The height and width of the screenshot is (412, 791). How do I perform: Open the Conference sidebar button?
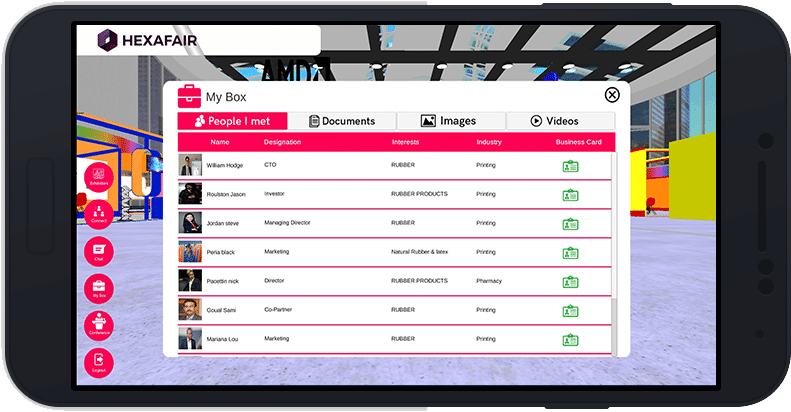[x=99, y=326]
